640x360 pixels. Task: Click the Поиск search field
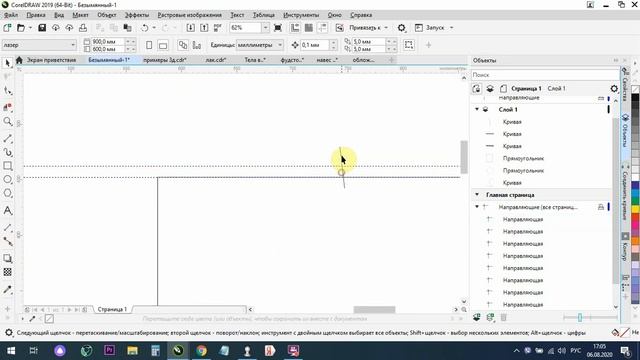coord(545,75)
